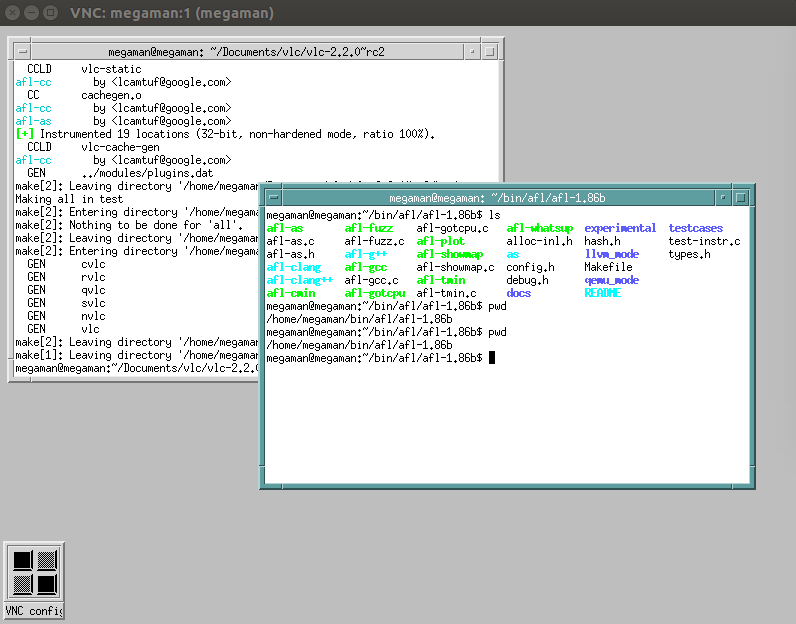Viewport: 796px width, 624px height.
Task: Click Makefile in the ls output
Action: [x=609, y=267]
